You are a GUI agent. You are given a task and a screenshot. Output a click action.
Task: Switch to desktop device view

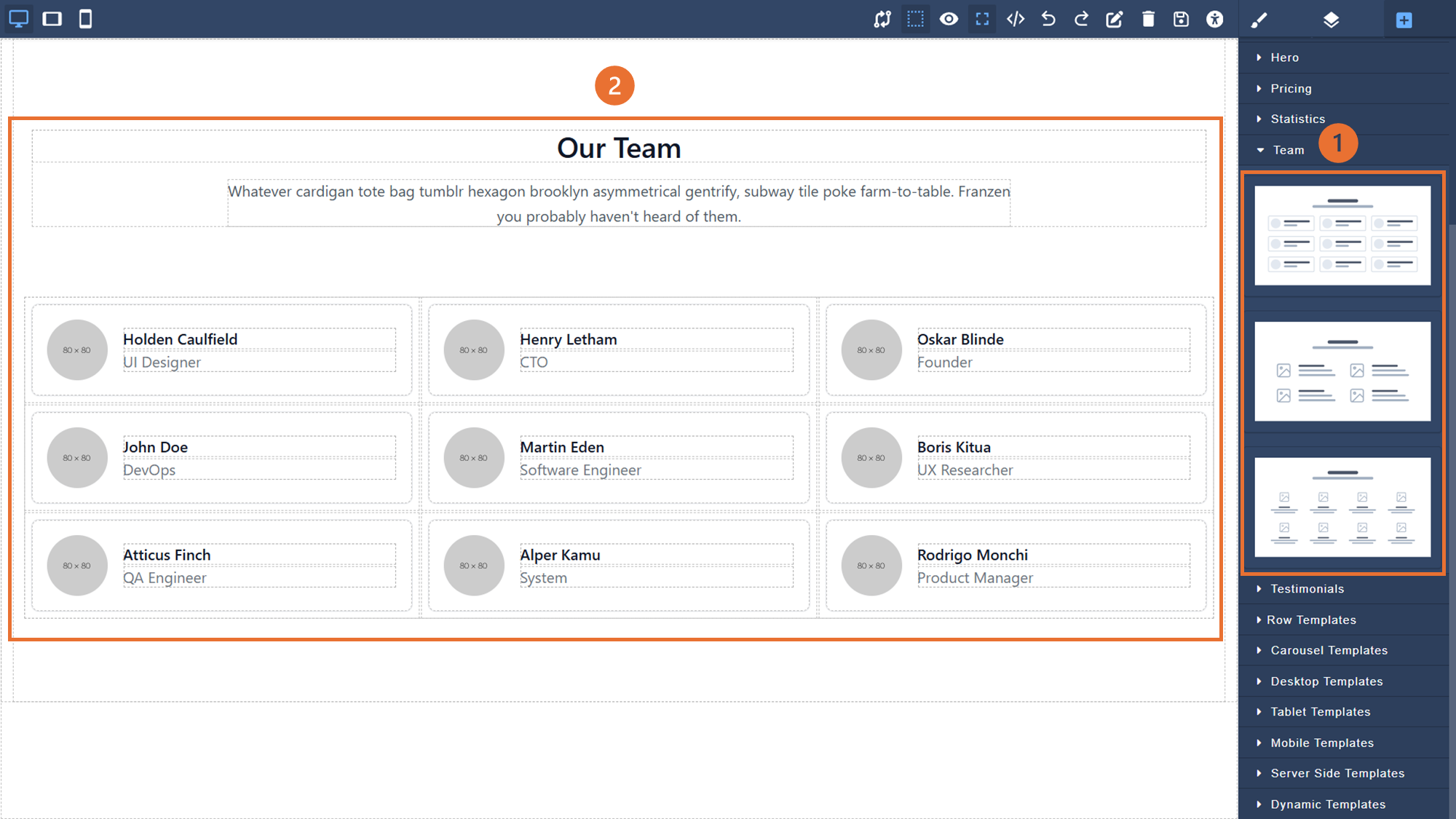19,19
